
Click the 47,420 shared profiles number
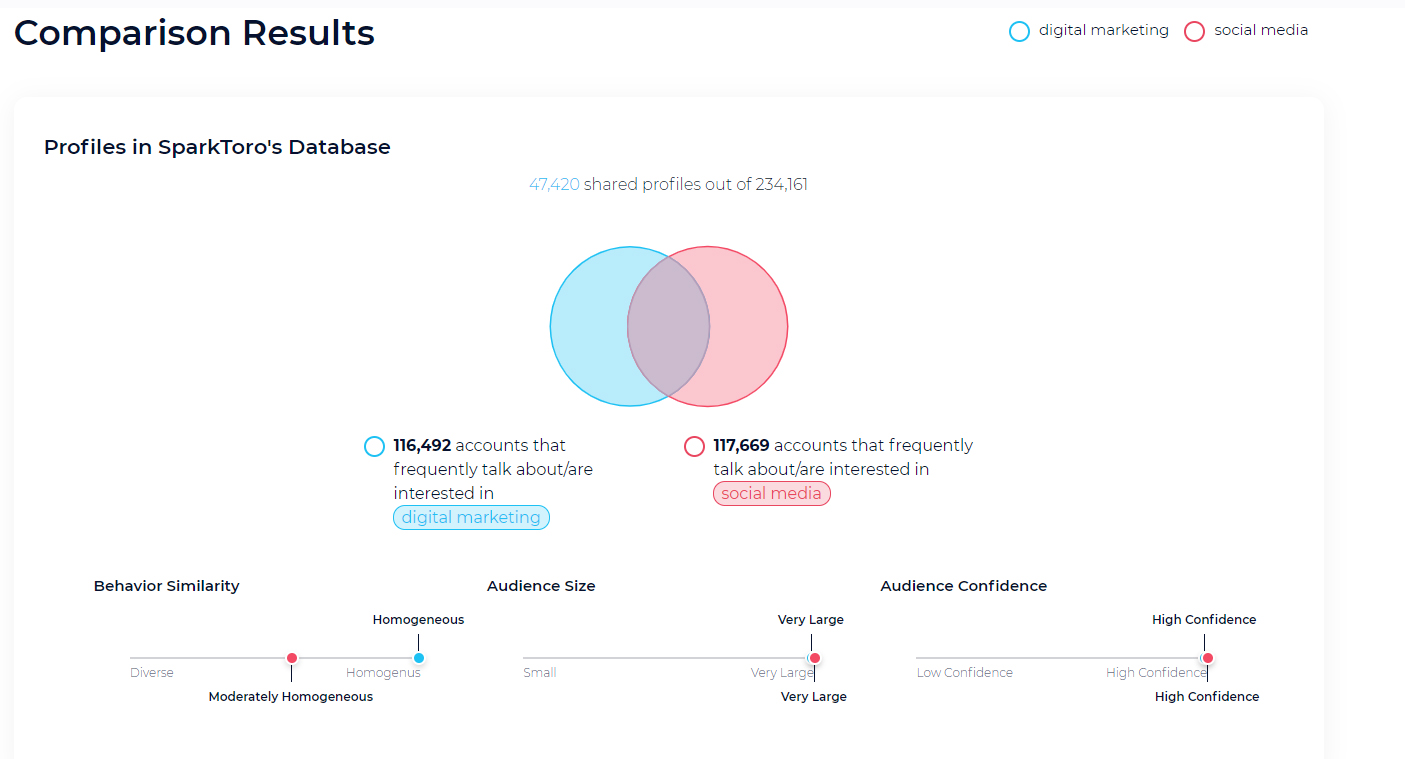(554, 184)
